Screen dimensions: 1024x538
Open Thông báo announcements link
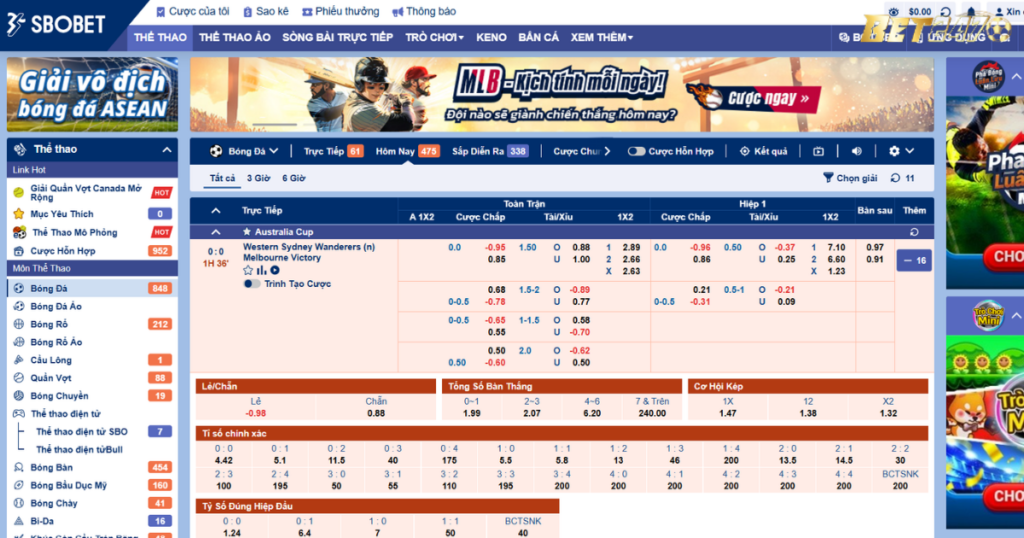[x=424, y=11]
